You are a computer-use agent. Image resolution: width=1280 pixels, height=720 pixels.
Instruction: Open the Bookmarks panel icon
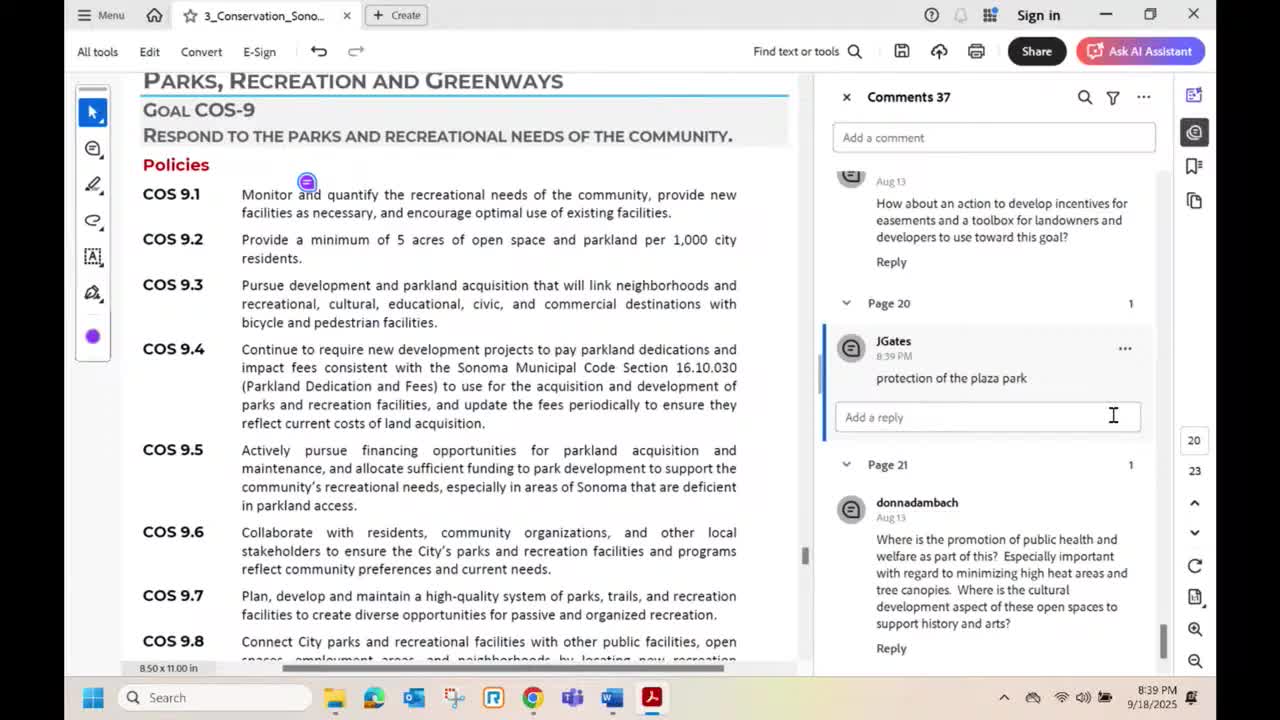pos(1194,166)
